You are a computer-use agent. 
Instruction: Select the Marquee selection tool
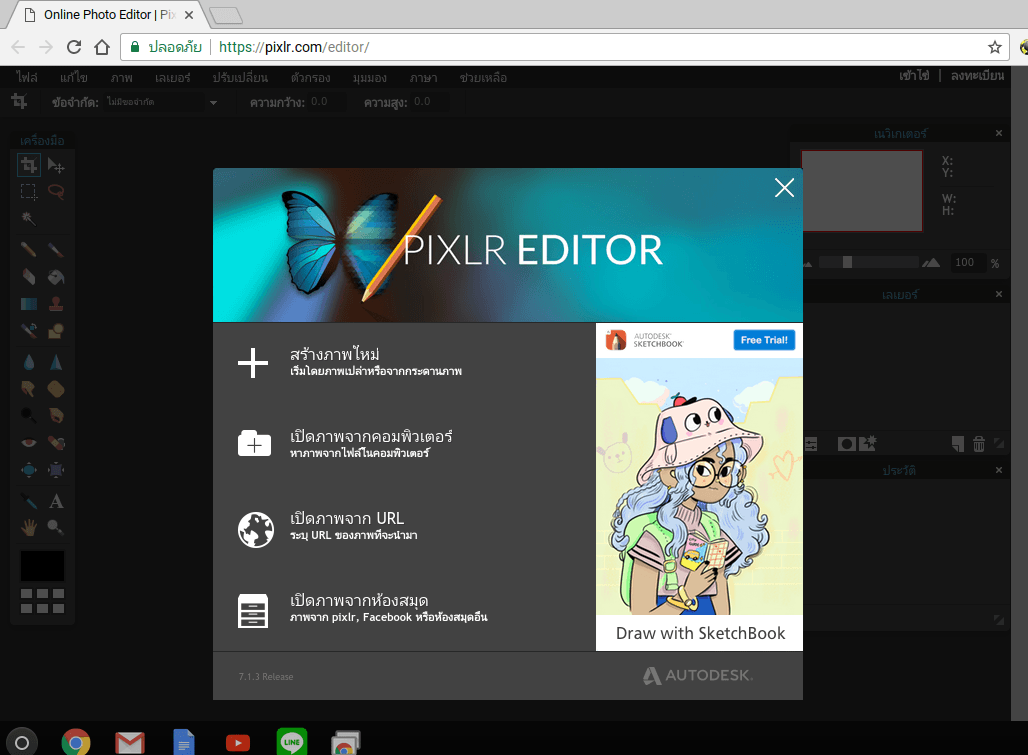(x=29, y=192)
